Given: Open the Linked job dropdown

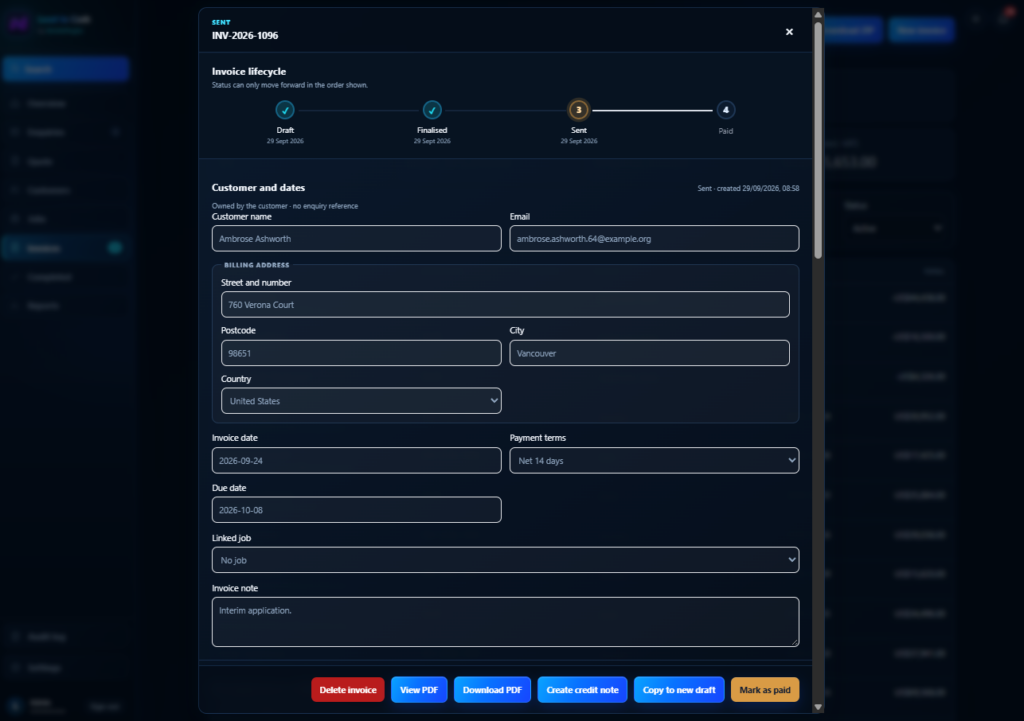Looking at the screenshot, I should point(505,560).
